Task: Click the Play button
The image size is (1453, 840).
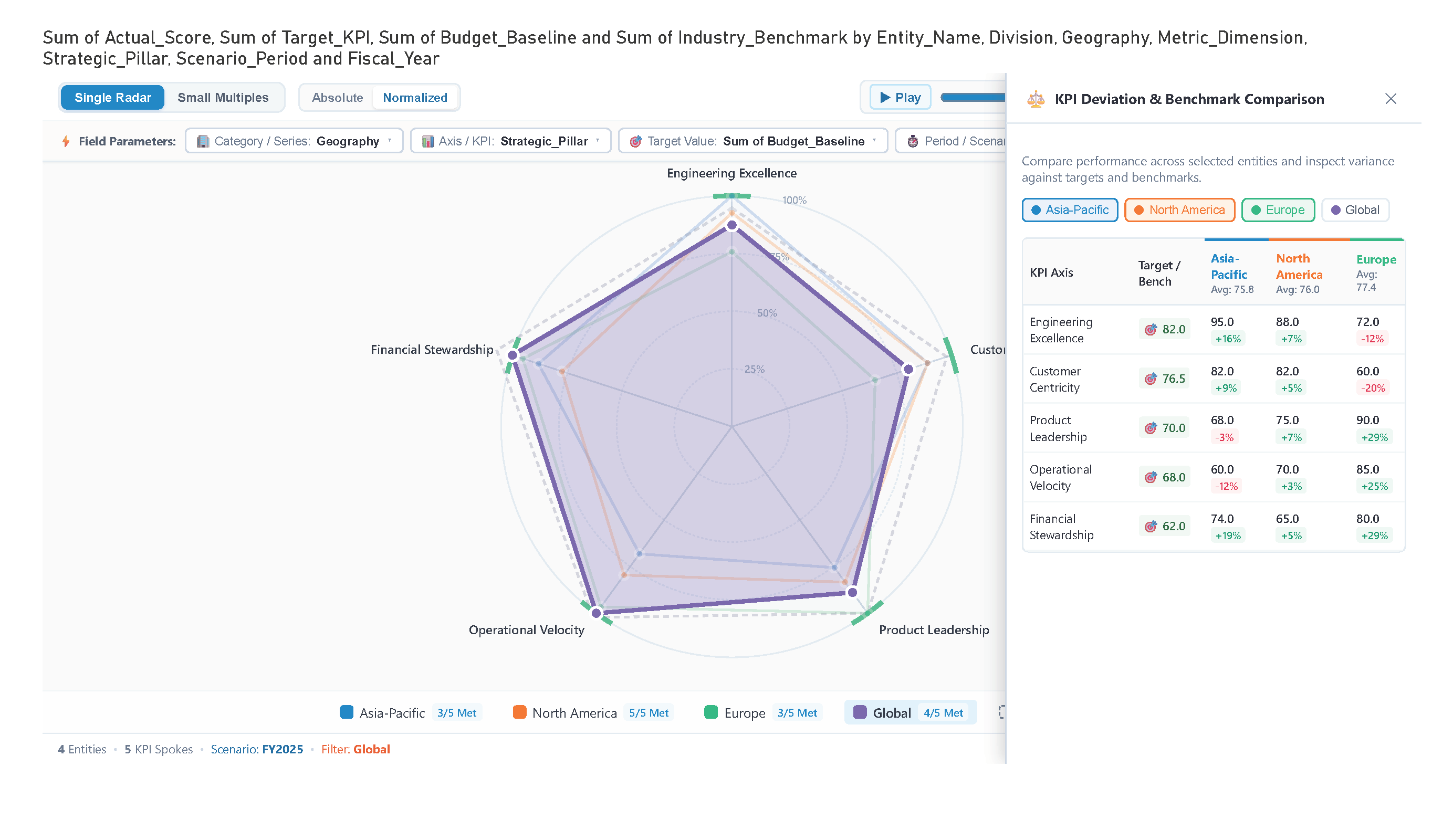Action: pos(900,98)
